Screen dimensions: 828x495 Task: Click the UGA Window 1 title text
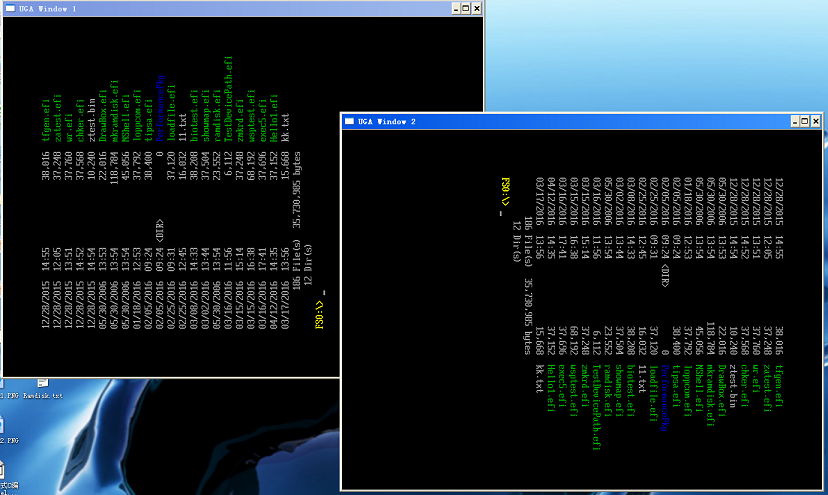[x=48, y=8]
